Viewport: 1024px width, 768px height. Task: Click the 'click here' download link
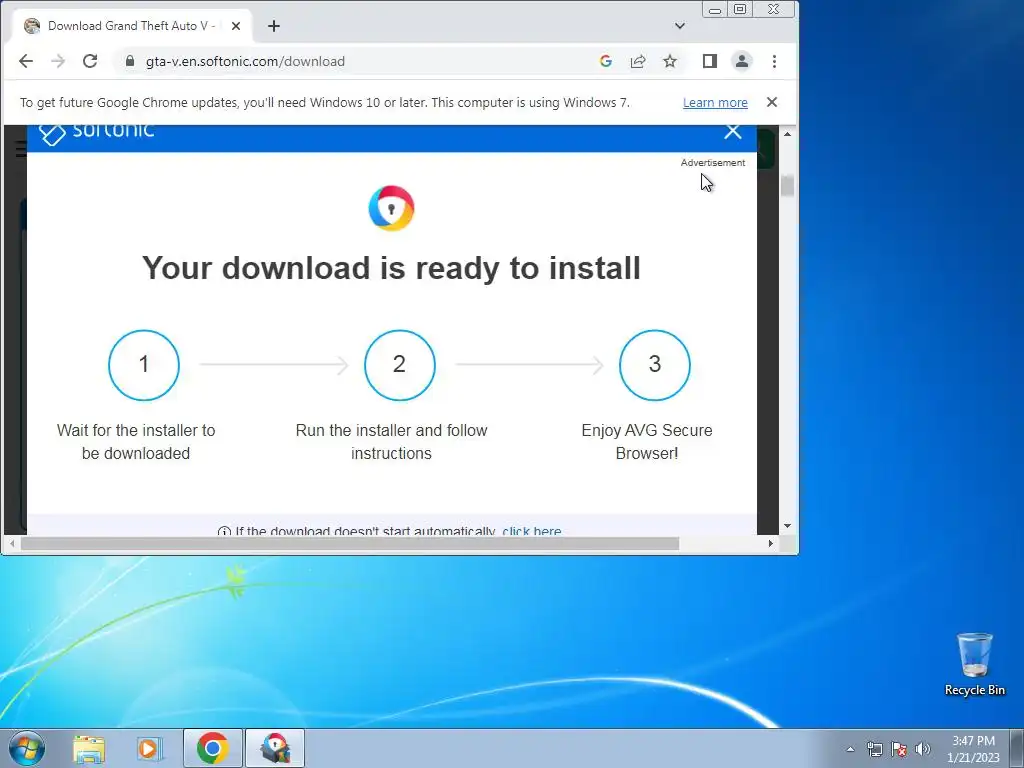coord(532,531)
